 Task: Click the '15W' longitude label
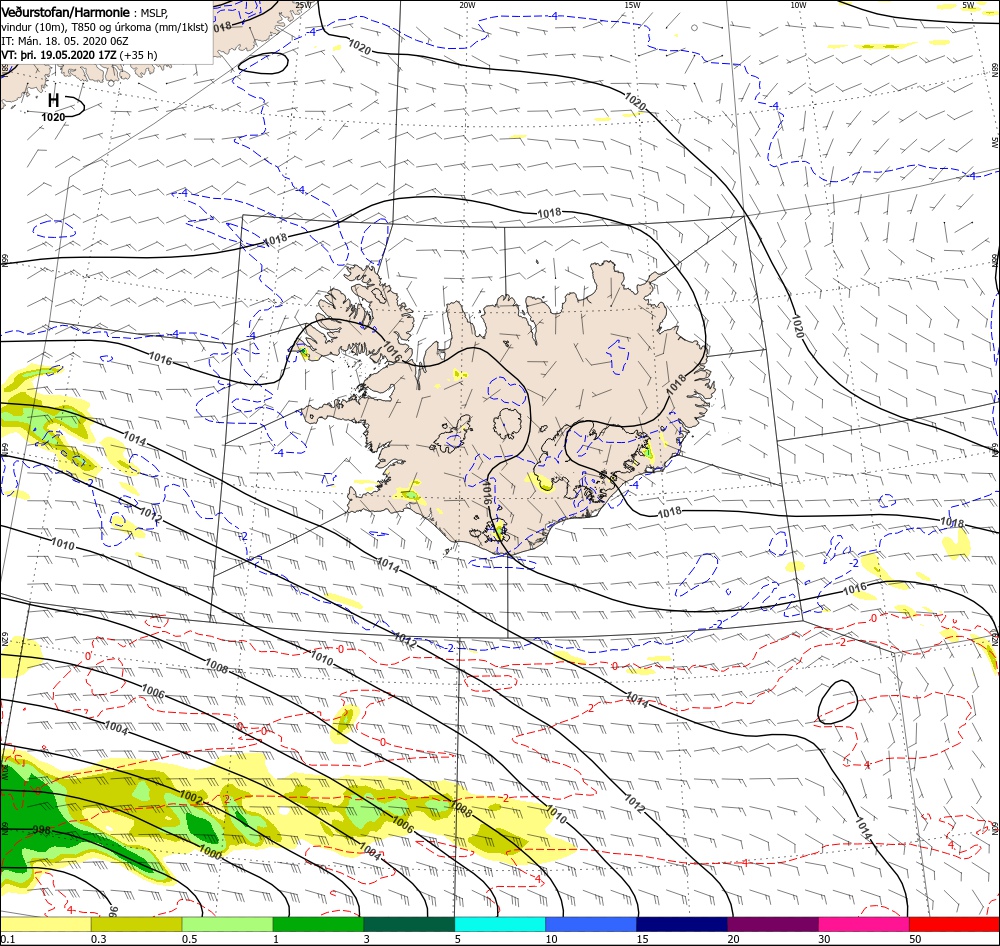tap(633, 5)
